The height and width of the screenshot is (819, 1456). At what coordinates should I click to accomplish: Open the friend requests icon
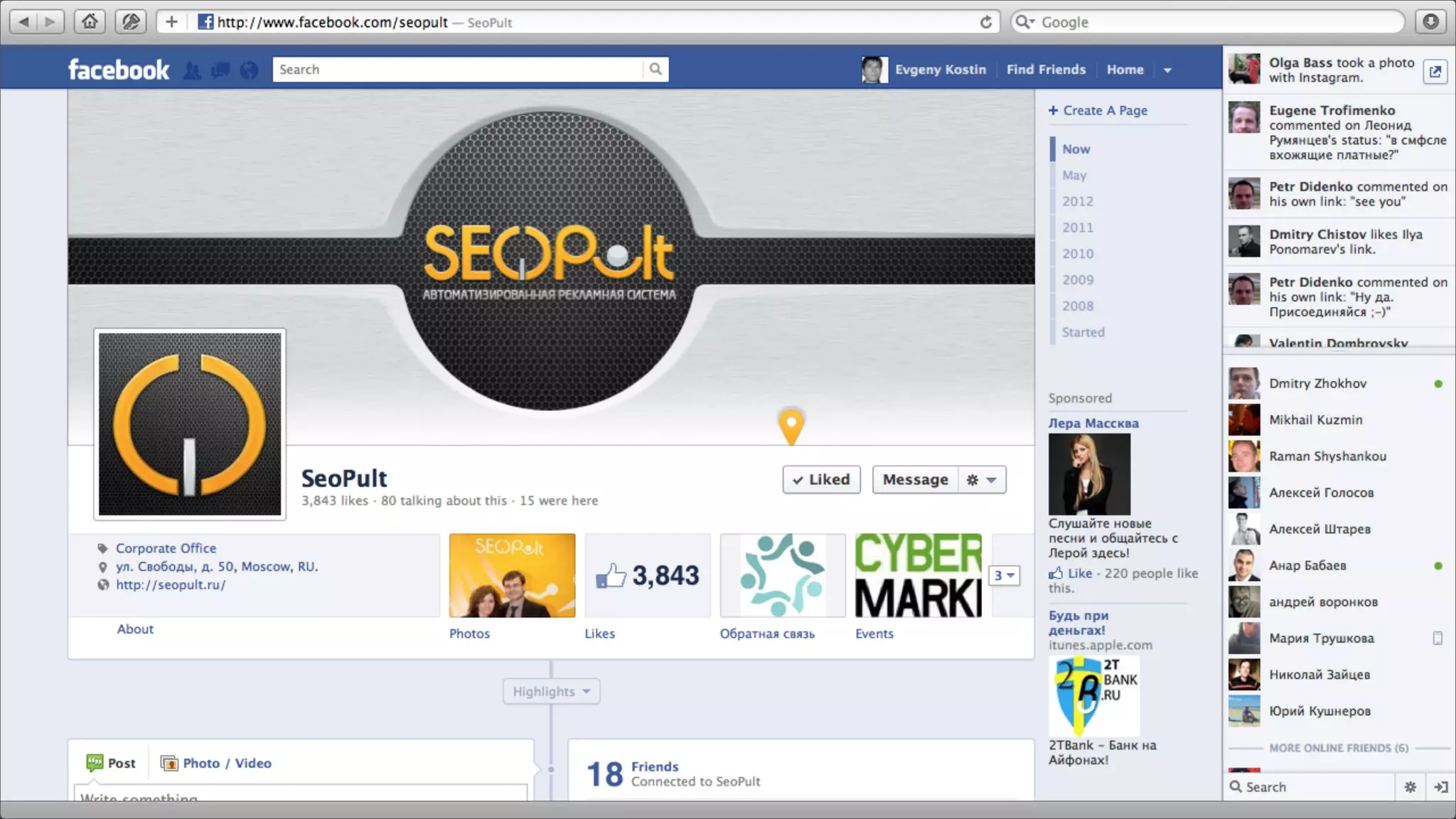tap(192, 70)
